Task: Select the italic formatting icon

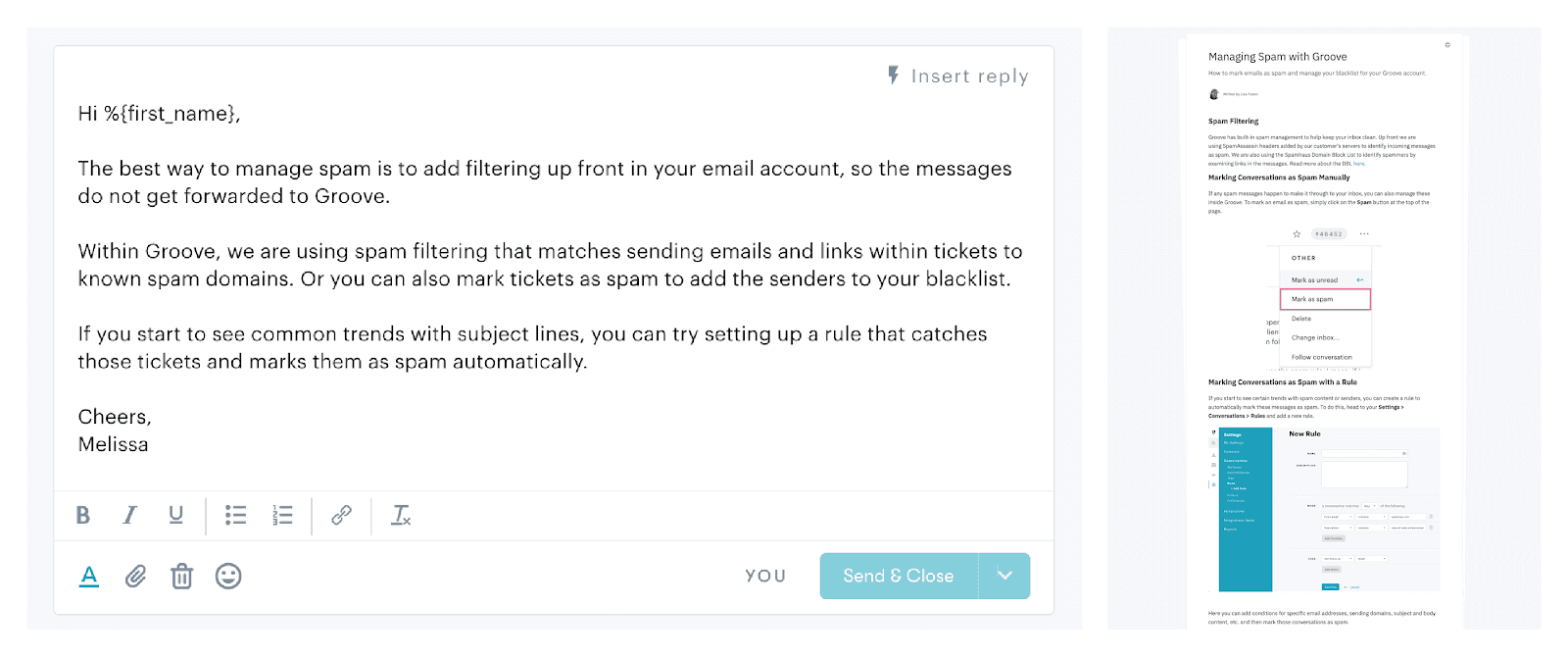Action: tap(129, 516)
